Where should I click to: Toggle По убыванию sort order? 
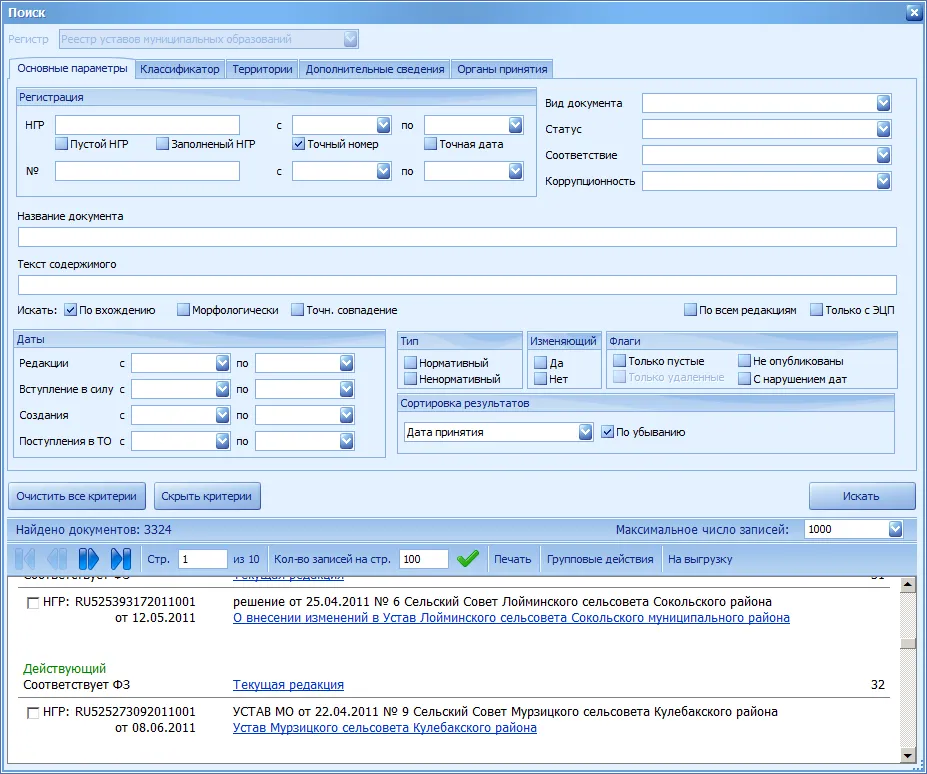(x=607, y=432)
